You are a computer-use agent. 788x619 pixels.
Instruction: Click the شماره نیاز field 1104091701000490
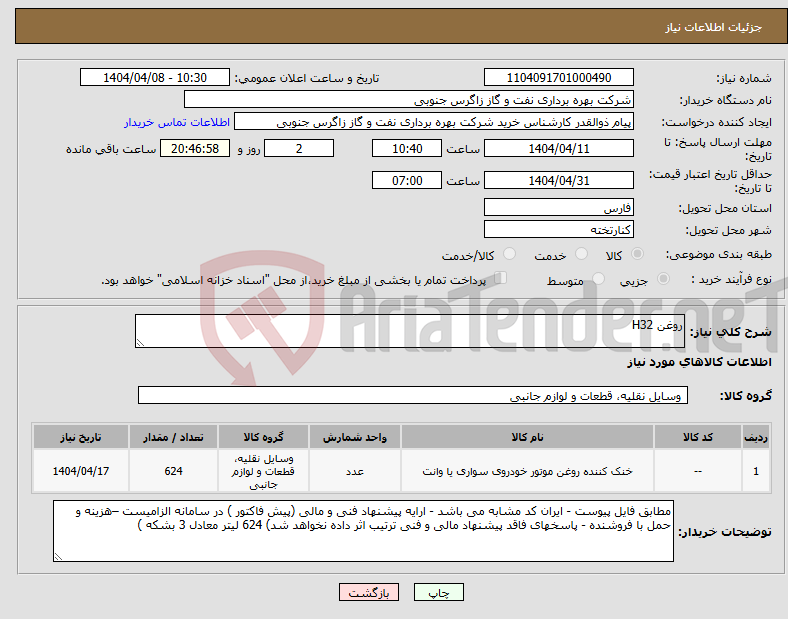pyautogui.click(x=558, y=77)
